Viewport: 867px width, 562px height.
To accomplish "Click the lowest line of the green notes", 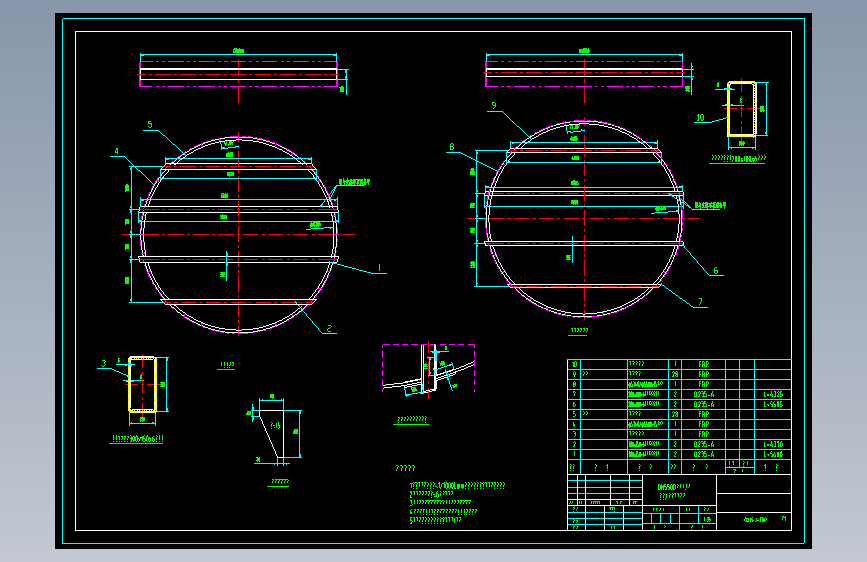I will pyautogui.click(x=435, y=521).
